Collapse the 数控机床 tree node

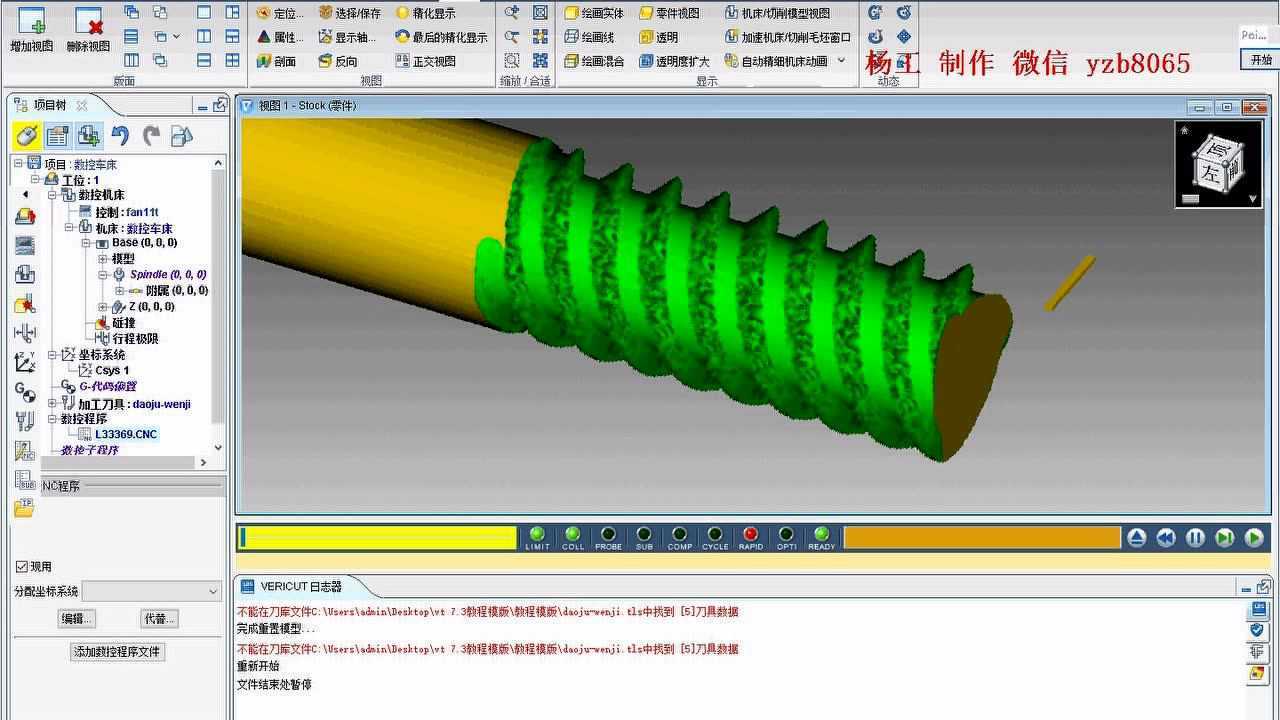[x=53, y=195]
